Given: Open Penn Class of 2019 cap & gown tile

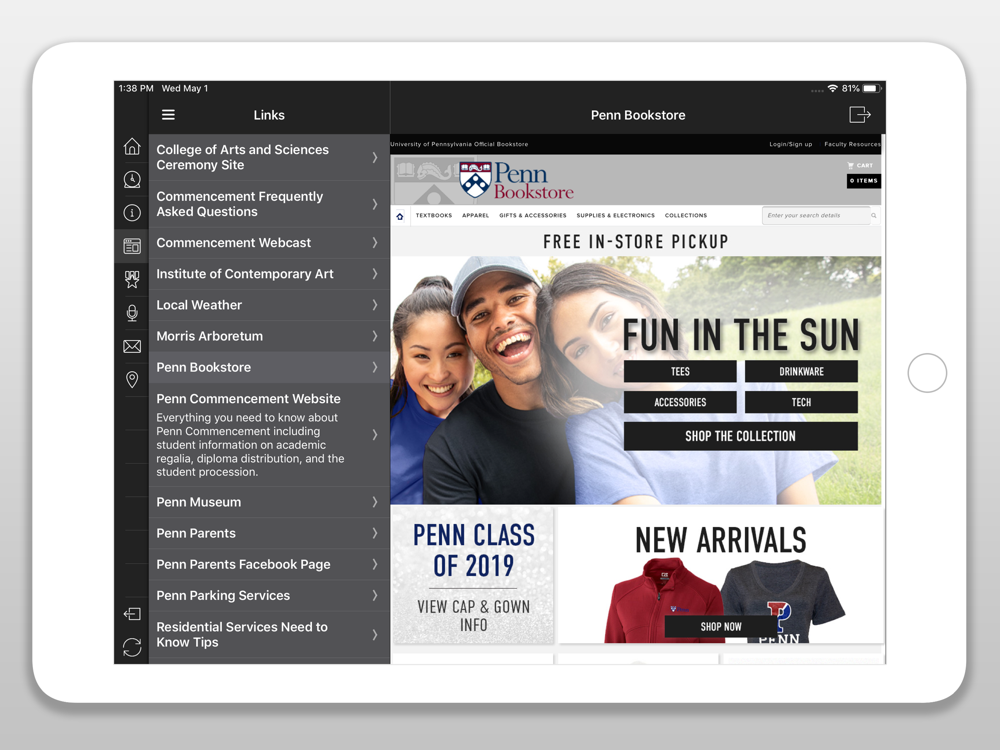Looking at the screenshot, I should coord(473,575).
